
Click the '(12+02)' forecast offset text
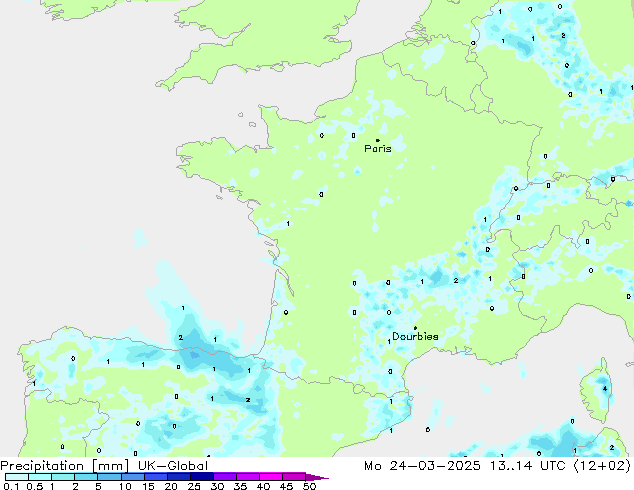point(602,466)
